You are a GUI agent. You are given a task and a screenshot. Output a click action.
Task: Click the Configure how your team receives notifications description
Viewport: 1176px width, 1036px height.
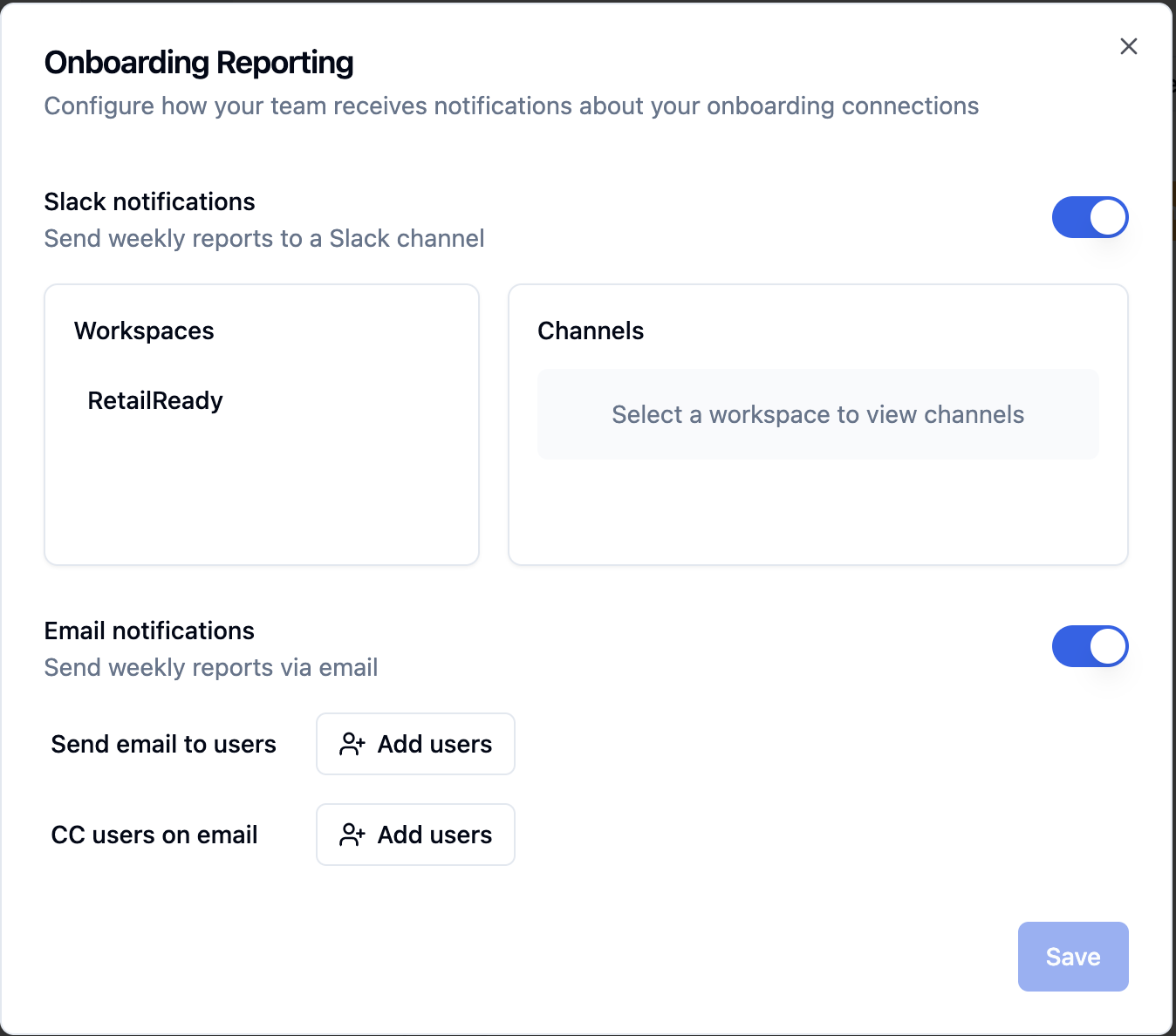click(x=511, y=106)
